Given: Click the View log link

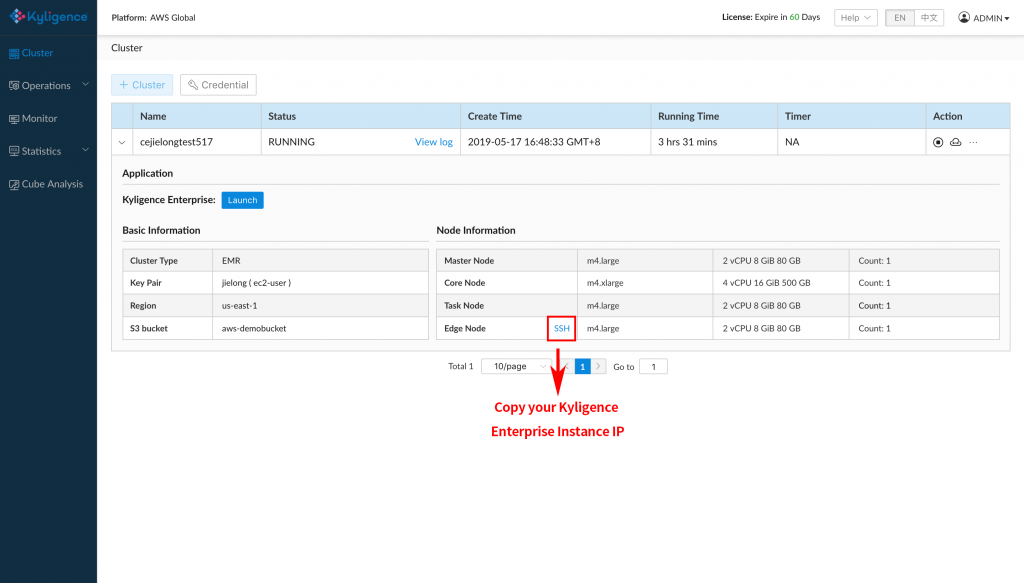Looking at the screenshot, I should point(433,142).
